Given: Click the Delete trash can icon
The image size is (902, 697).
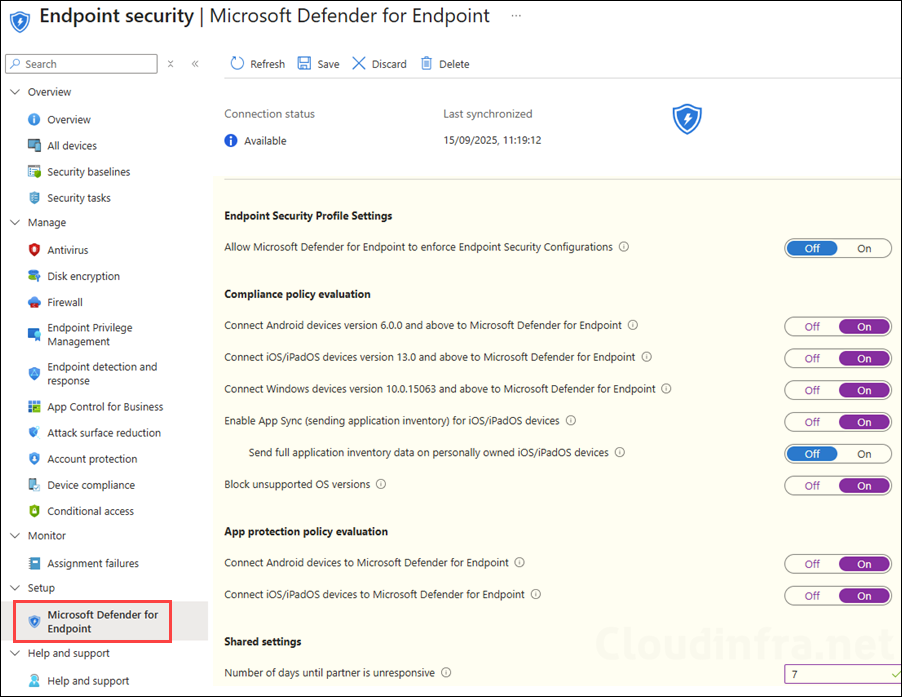Looking at the screenshot, I should [426, 63].
